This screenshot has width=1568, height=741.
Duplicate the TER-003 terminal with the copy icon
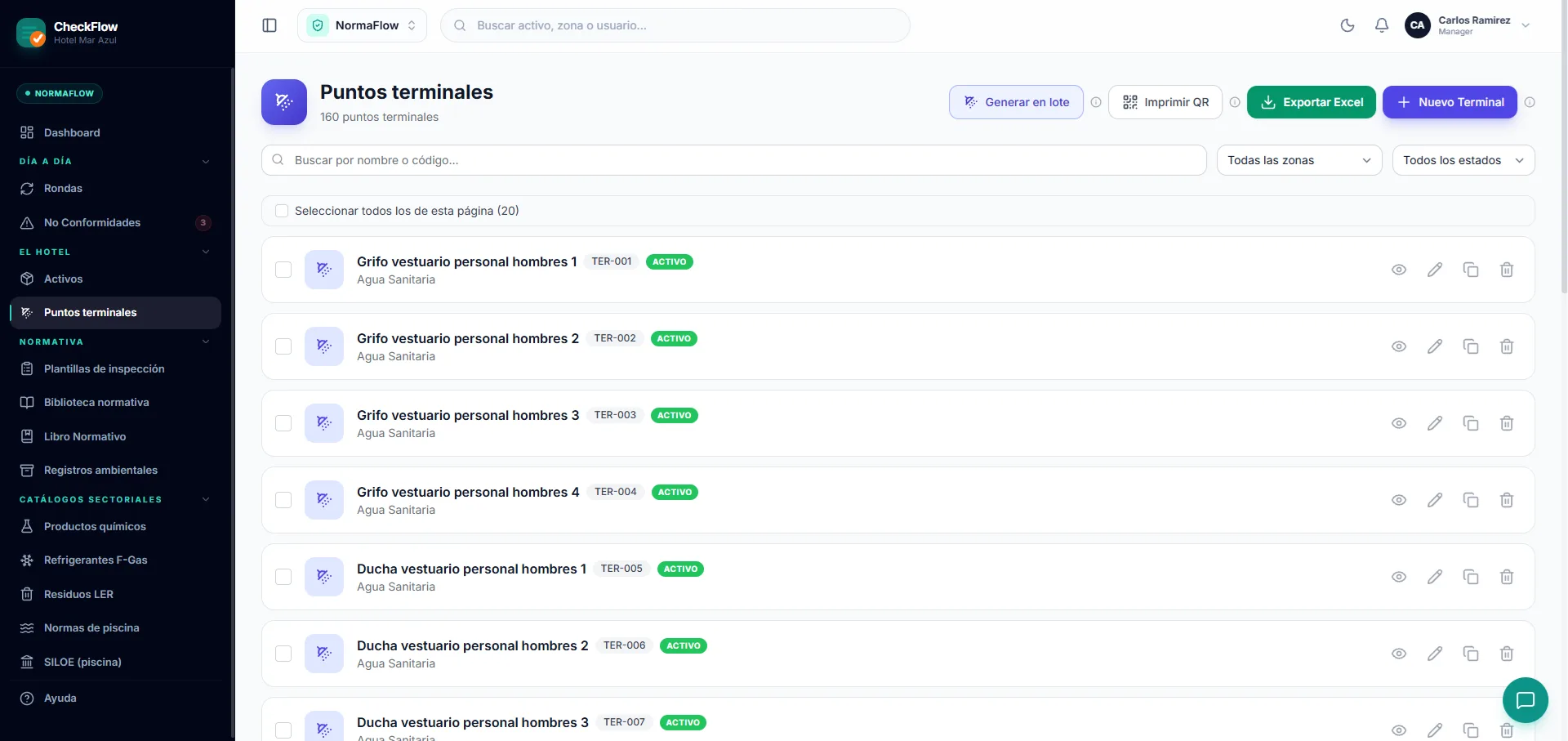coord(1471,423)
